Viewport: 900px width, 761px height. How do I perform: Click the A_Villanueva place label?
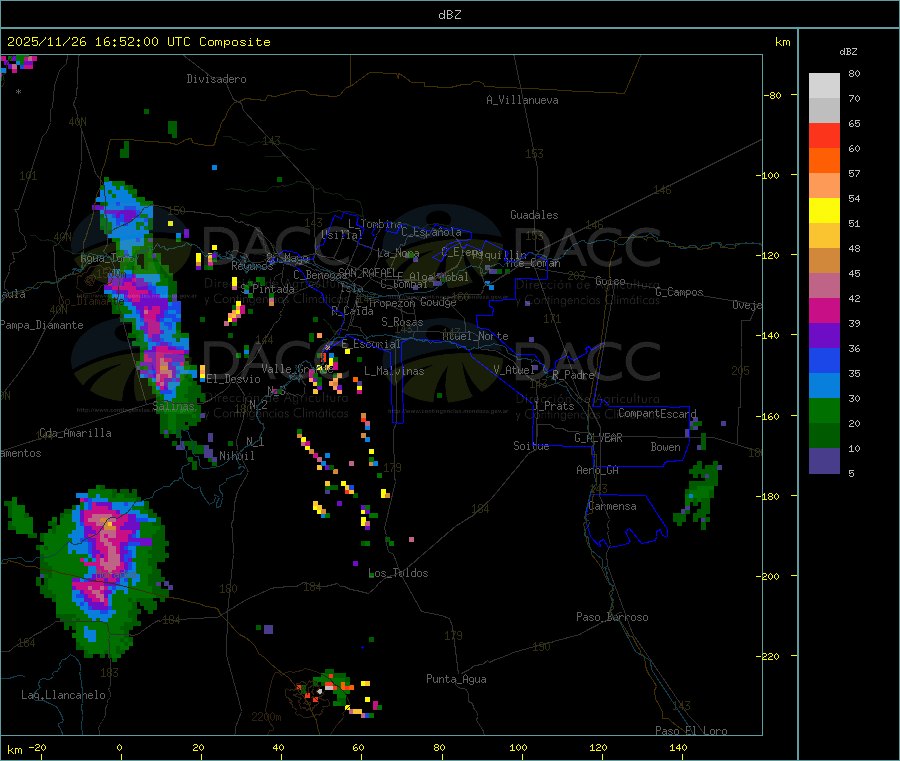(522, 100)
